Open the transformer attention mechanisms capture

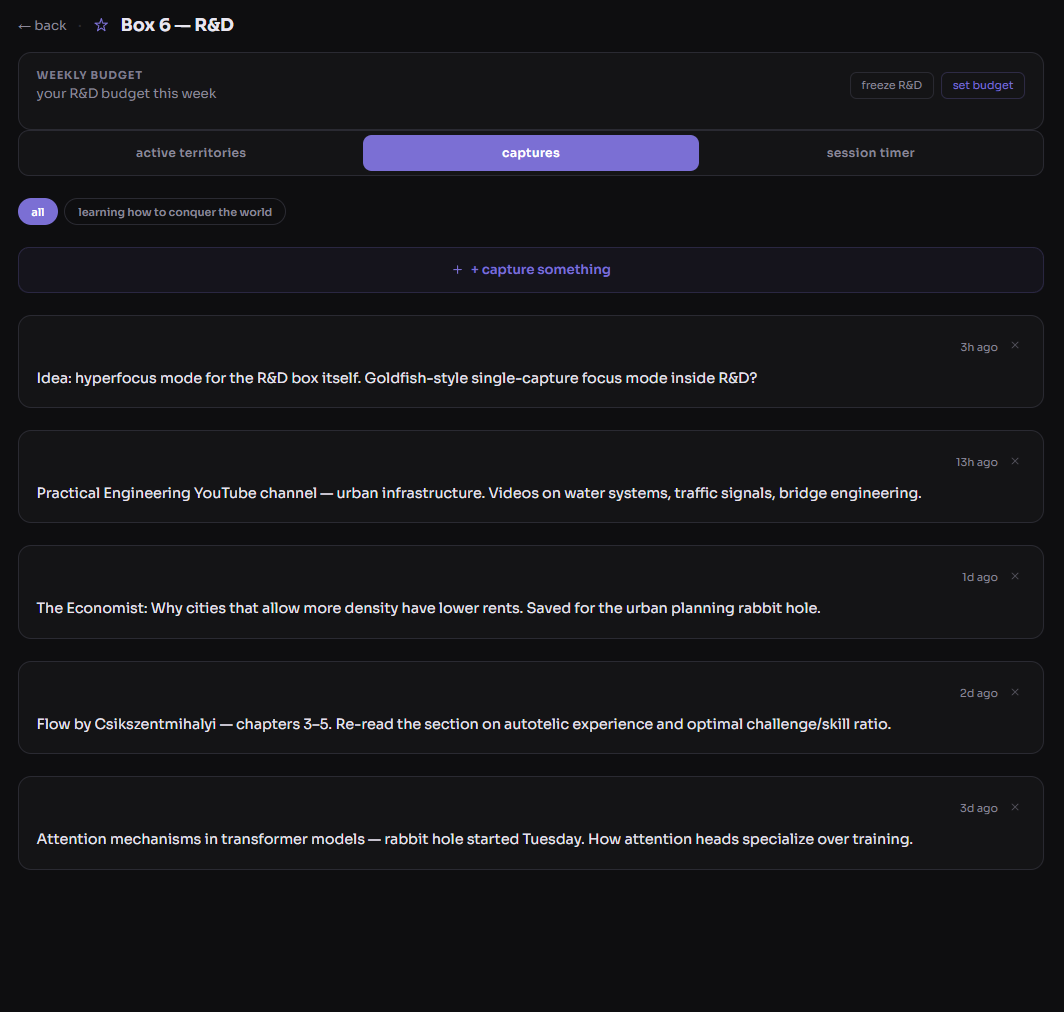click(x=474, y=839)
